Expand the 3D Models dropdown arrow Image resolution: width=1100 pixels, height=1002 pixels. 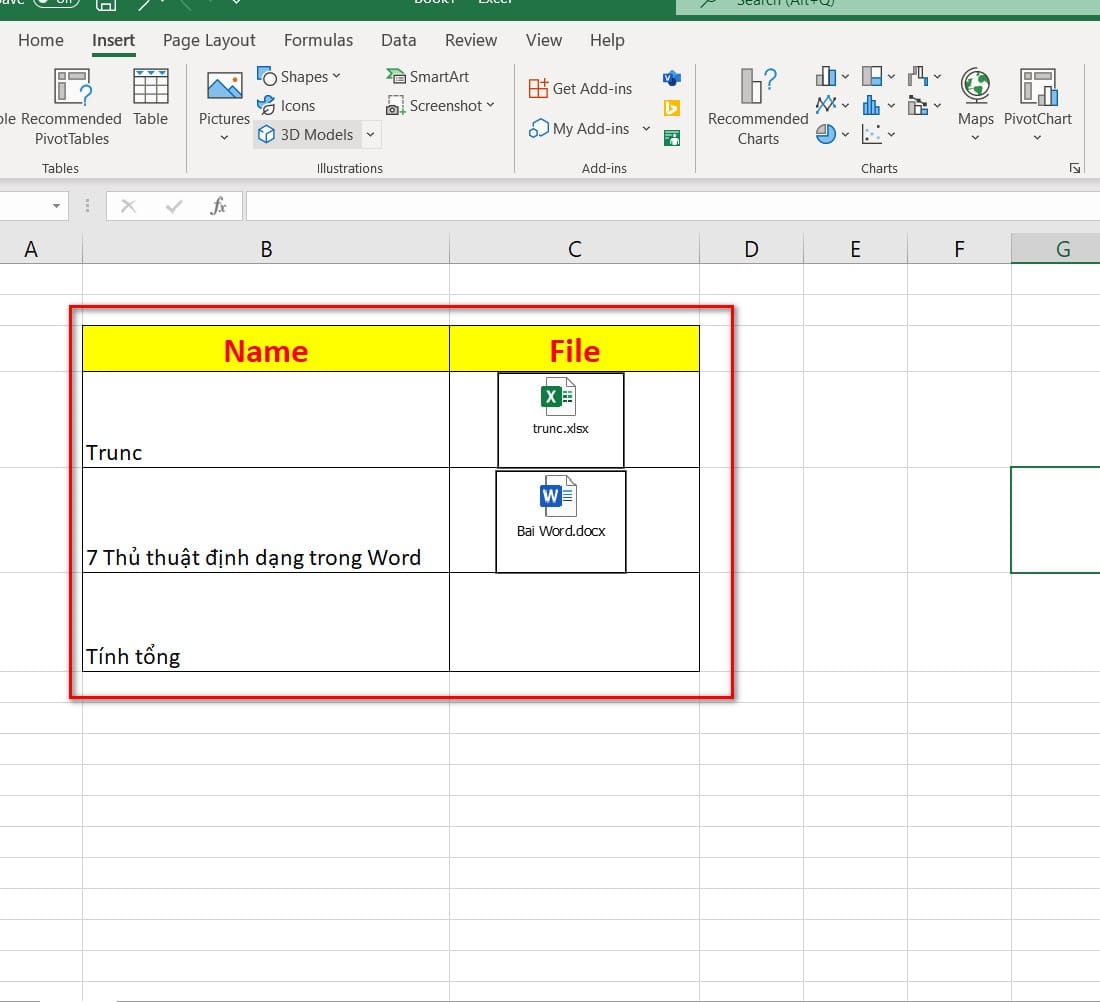(369, 135)
